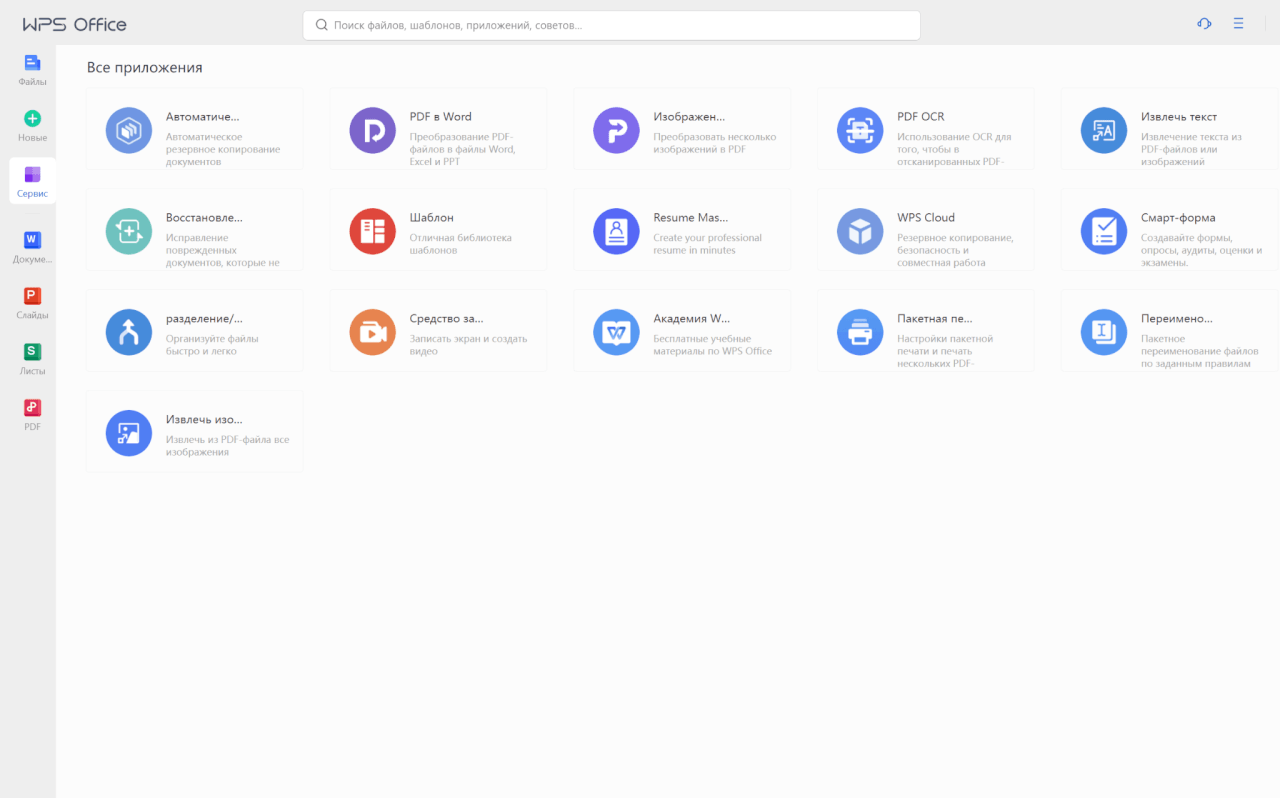1280x798 pixels.
Task: Click the search field at the top
Action: 610,24
